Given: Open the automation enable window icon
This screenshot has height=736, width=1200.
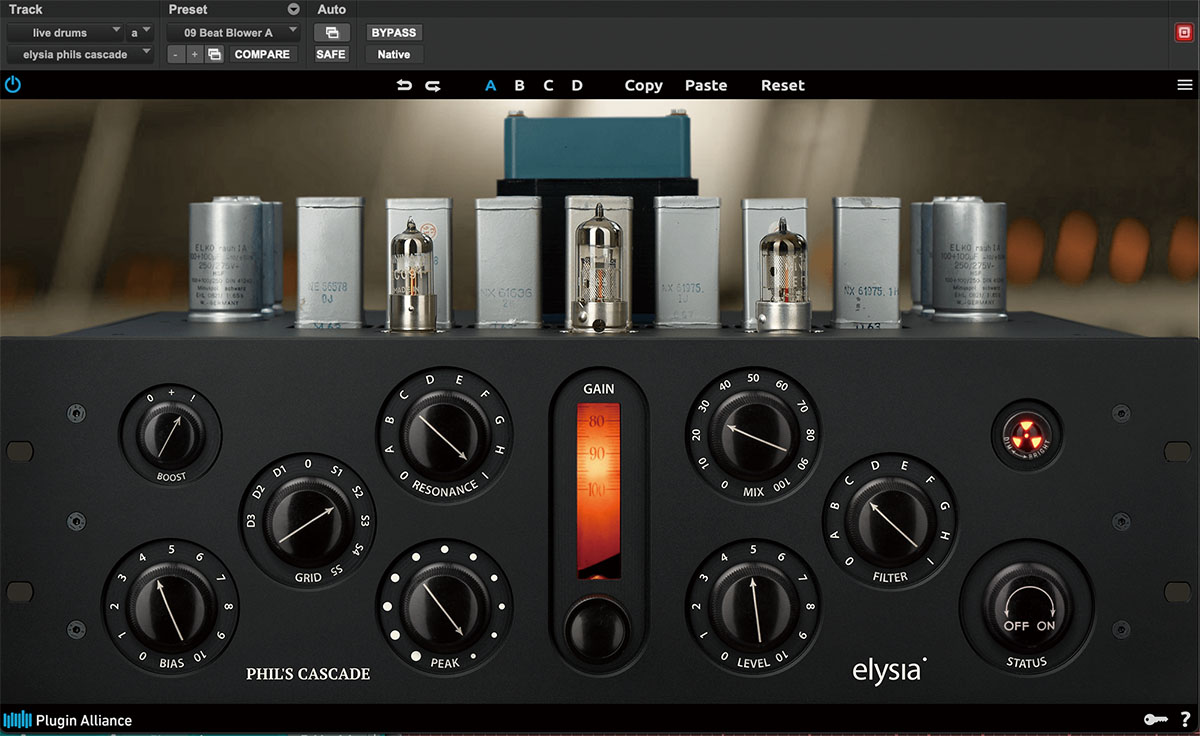Looking at the screenshot, I should click(x=332, y=33).
